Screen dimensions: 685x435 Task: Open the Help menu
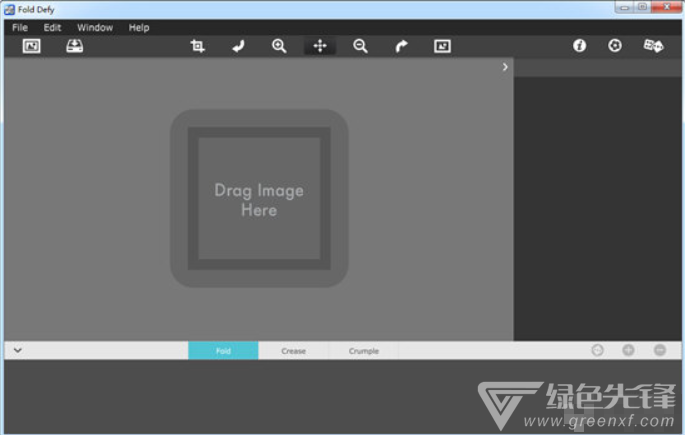(x=139, y=28)
